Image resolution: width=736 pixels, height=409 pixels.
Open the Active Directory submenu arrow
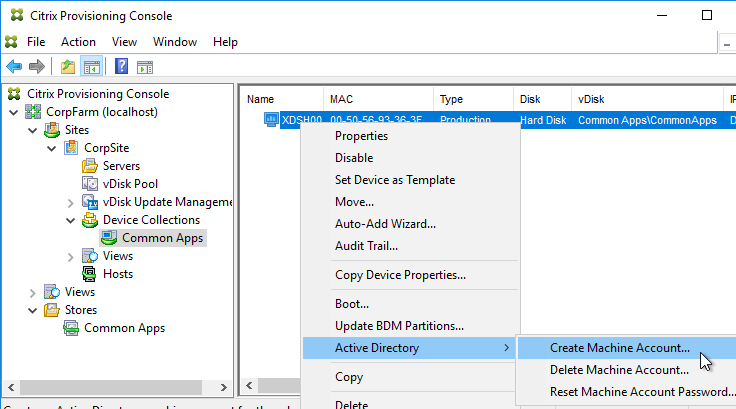click(506, 348)
